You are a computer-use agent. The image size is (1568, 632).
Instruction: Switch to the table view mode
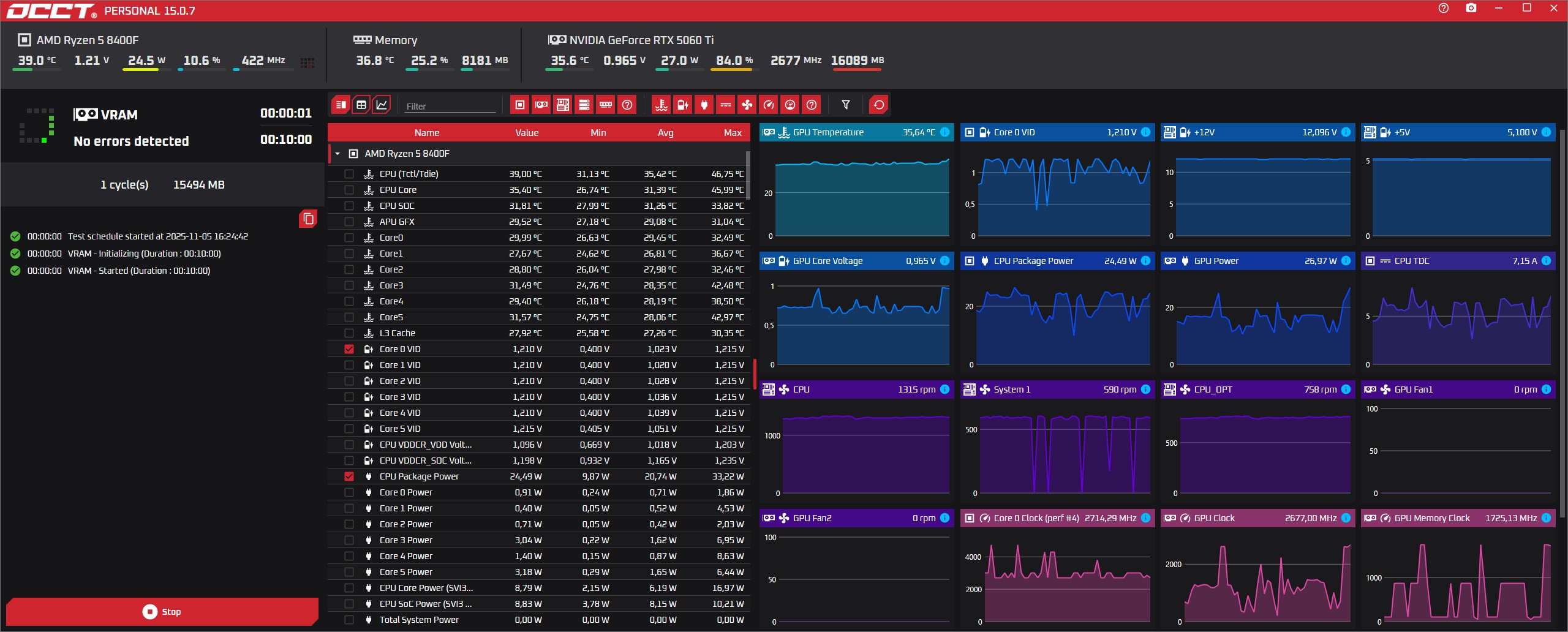pyautogui.click(x=361, y=105)
